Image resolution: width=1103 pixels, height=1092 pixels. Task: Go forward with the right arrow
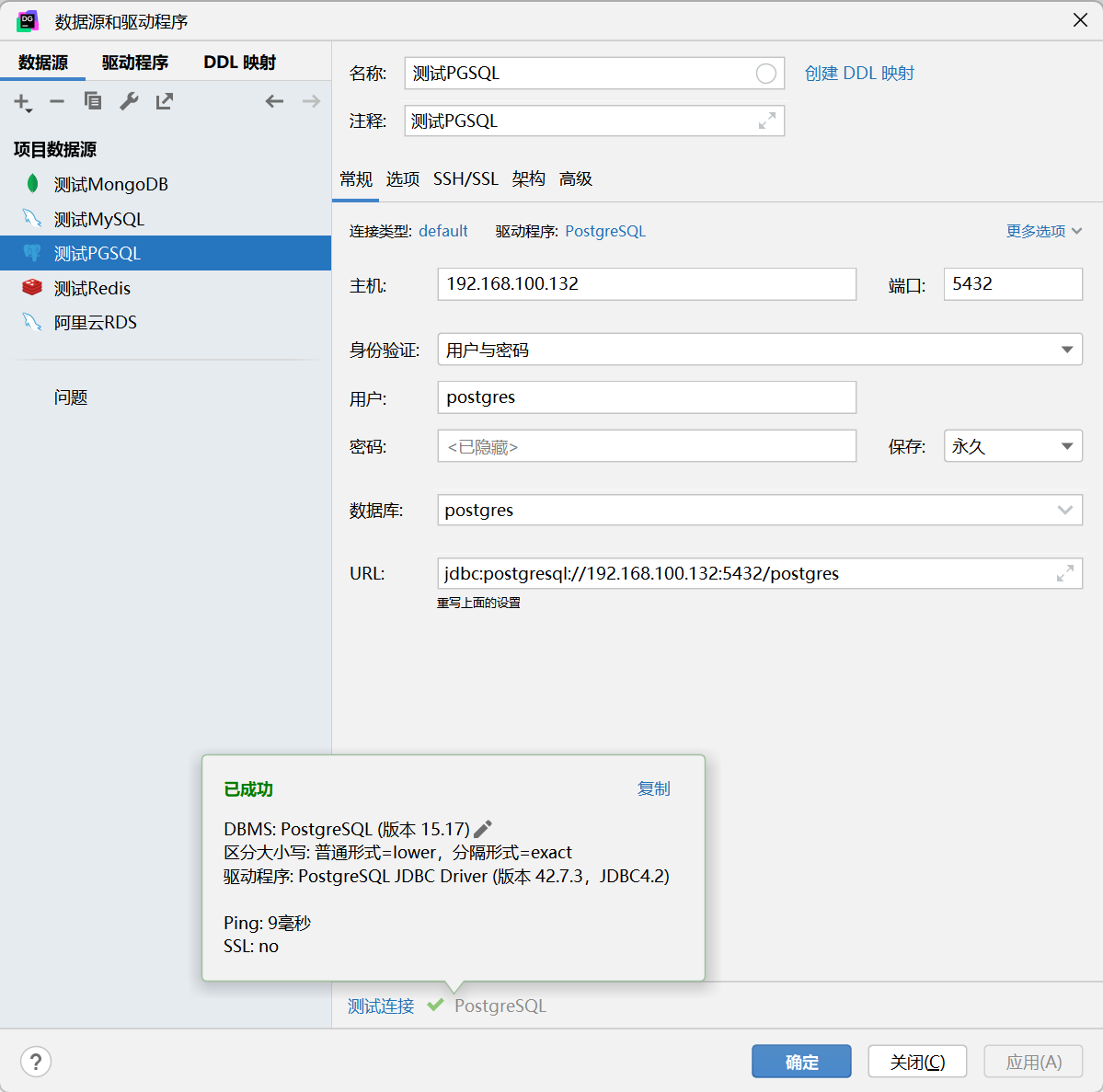click(x=311, y=101)
